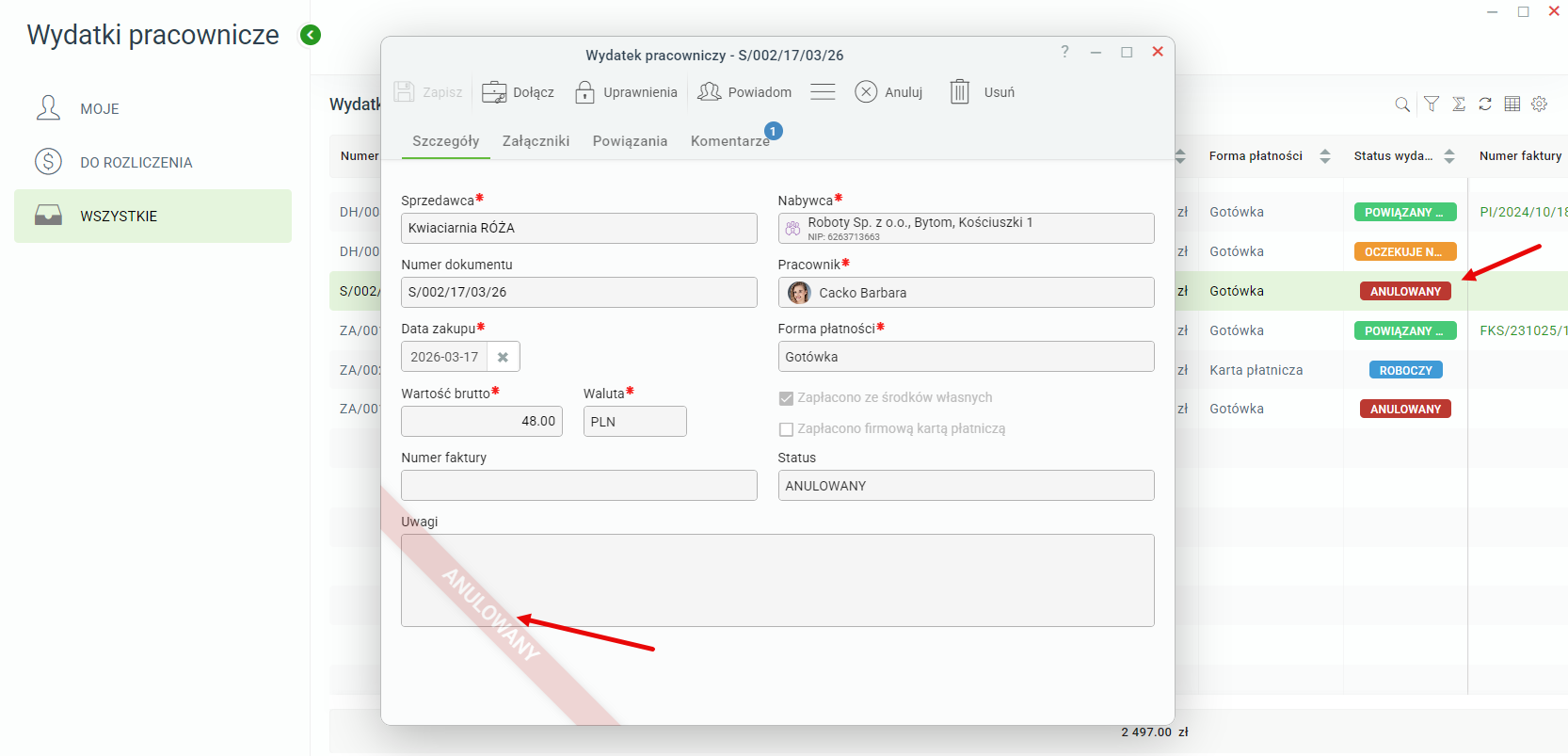
Task: Click the Pracownik field Cacko Barbara
Action: click(967, 292)
